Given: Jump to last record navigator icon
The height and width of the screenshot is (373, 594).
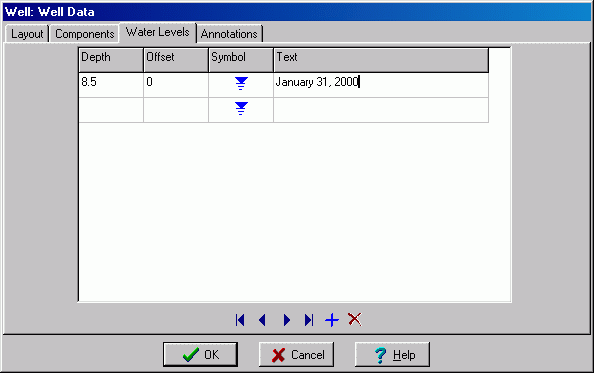Looking at the screenshot, I should coord(309,320).
